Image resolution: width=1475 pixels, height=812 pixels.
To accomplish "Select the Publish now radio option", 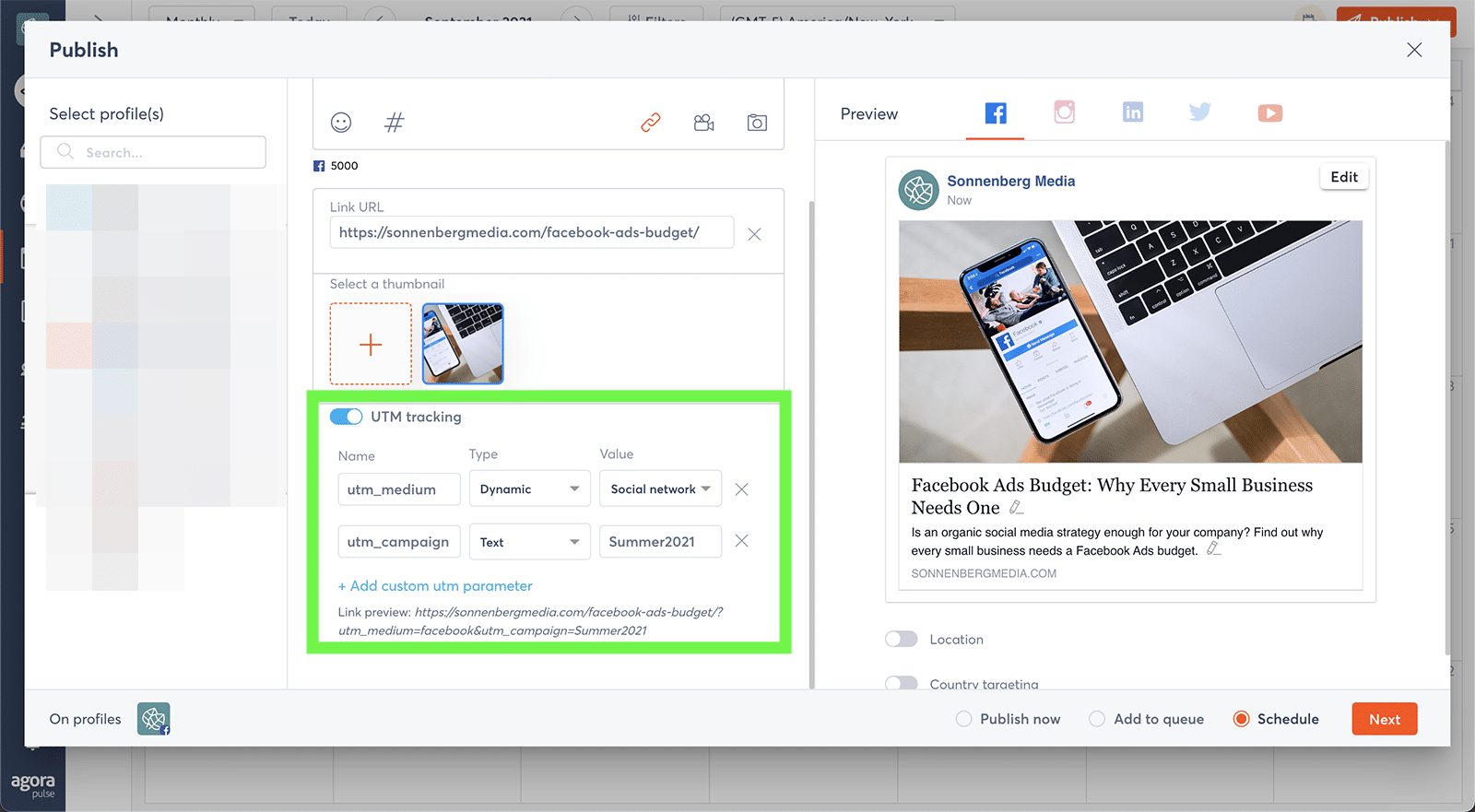I will pyautogui.click(x=964, y=719).
